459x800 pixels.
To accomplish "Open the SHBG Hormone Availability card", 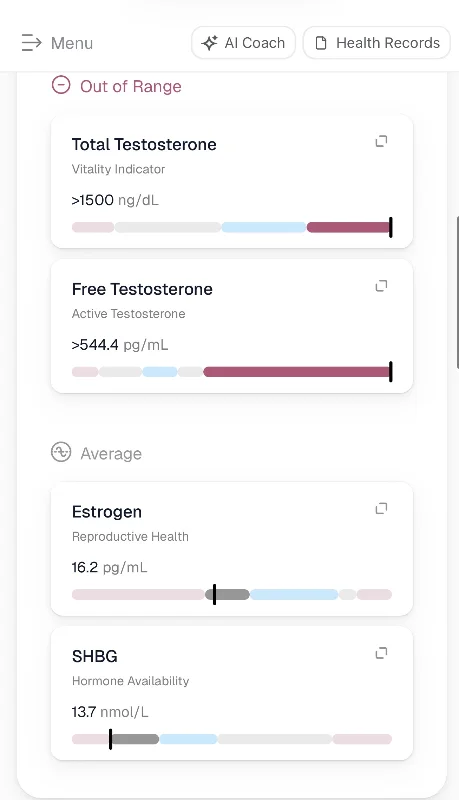I will pyautogui.click(x=232, y=694).
